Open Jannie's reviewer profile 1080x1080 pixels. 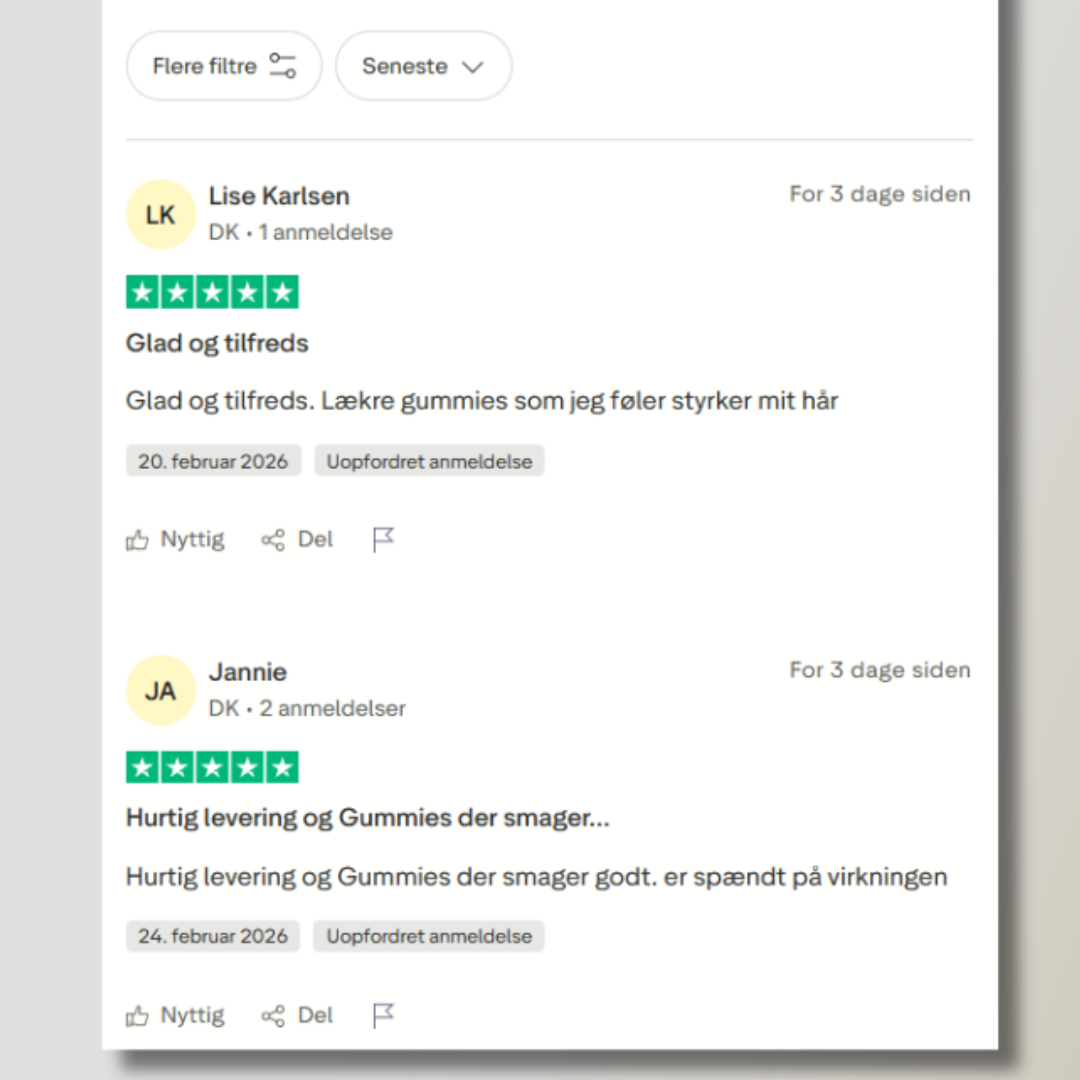pyautogui.click(x=248, y=672)
